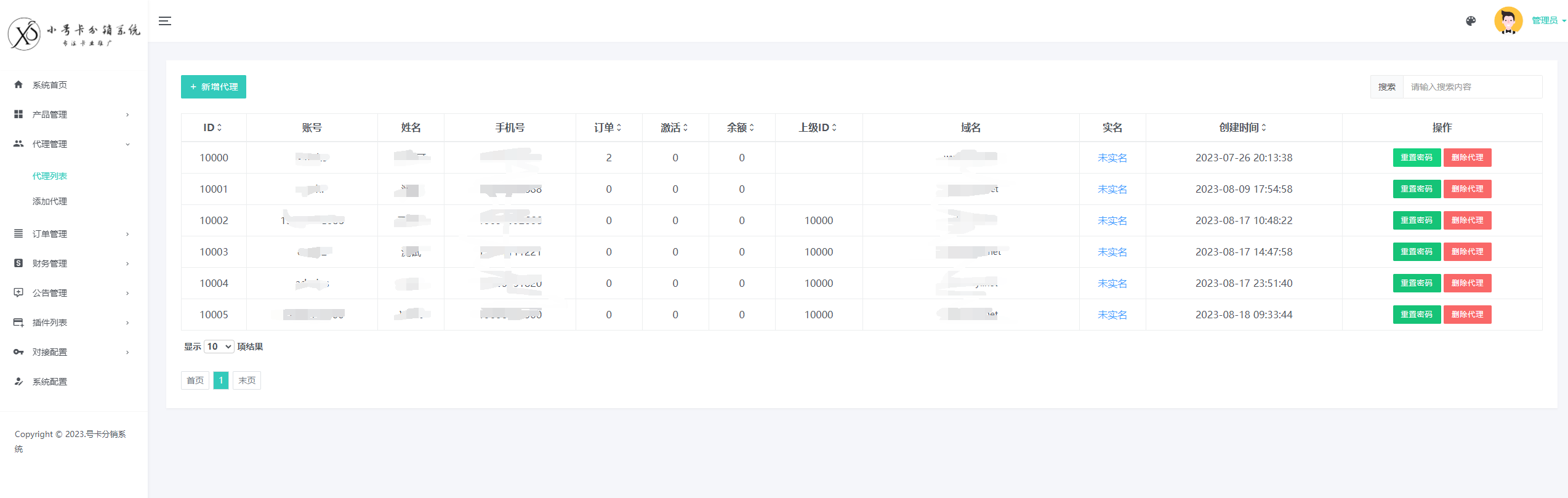Reset password for agent 10001

tap(1417, 189)
